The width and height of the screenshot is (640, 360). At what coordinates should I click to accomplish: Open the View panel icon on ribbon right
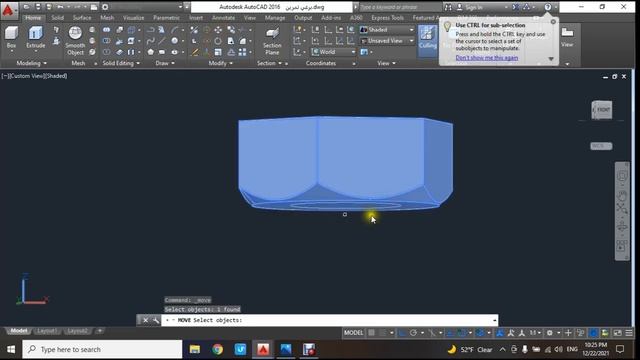tap(567, 36)
